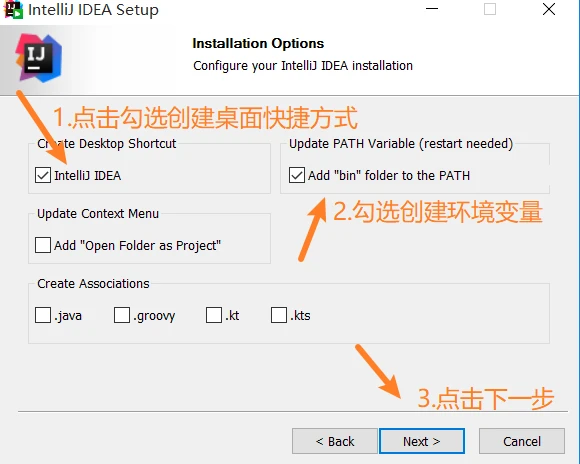Proceed with the Next > button
The image size is (580, 464).
422,441
